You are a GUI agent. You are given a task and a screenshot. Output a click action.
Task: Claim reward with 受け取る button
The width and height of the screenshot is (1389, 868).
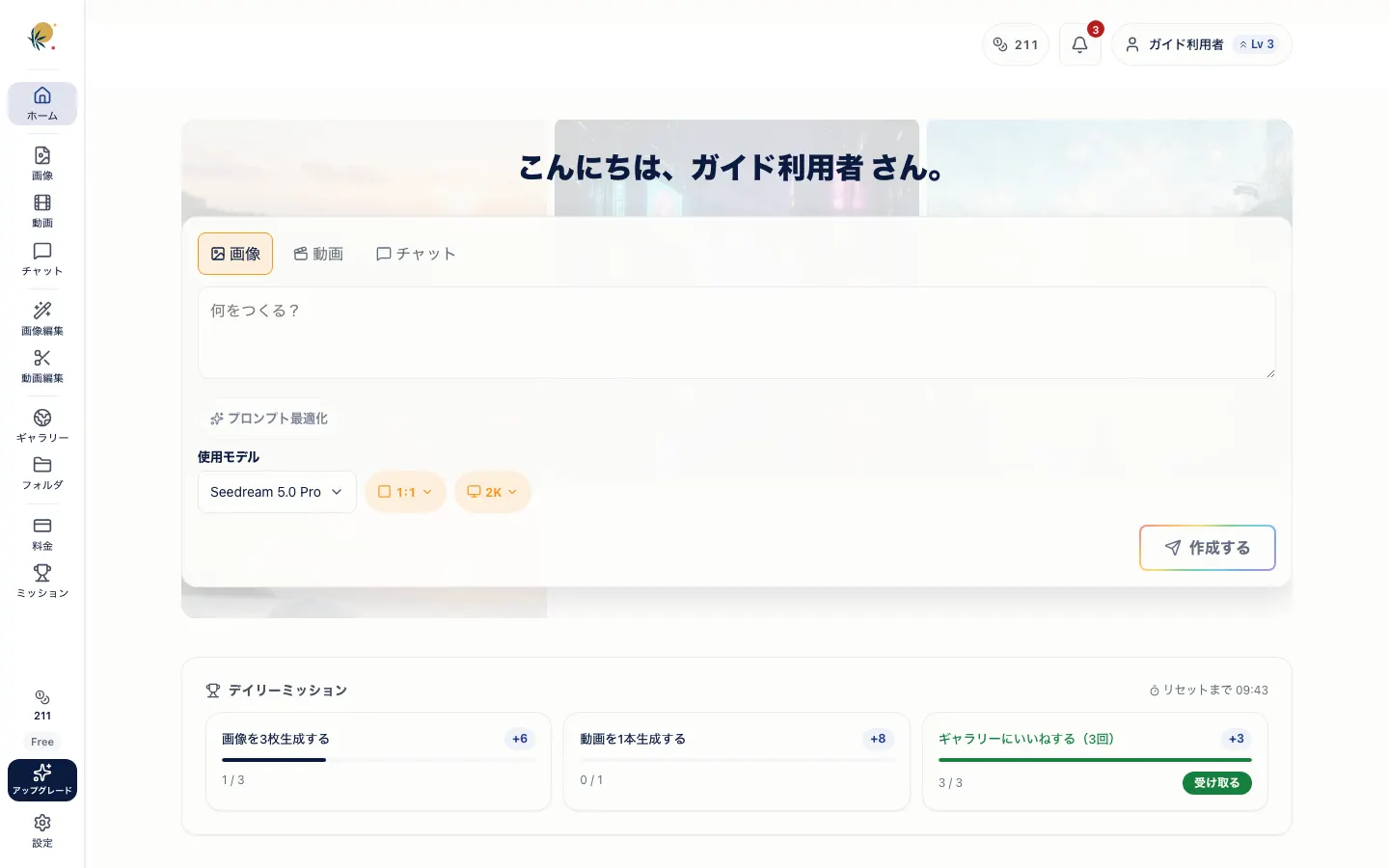tap(1217, 783)
